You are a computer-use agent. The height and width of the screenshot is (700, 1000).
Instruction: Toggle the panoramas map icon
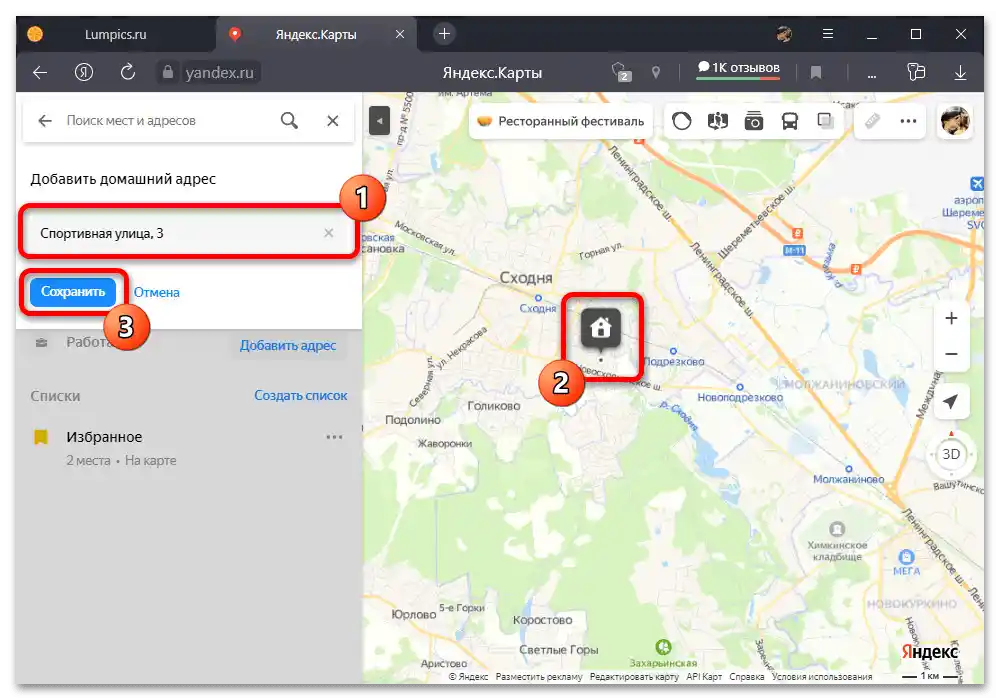pos(717,120)
